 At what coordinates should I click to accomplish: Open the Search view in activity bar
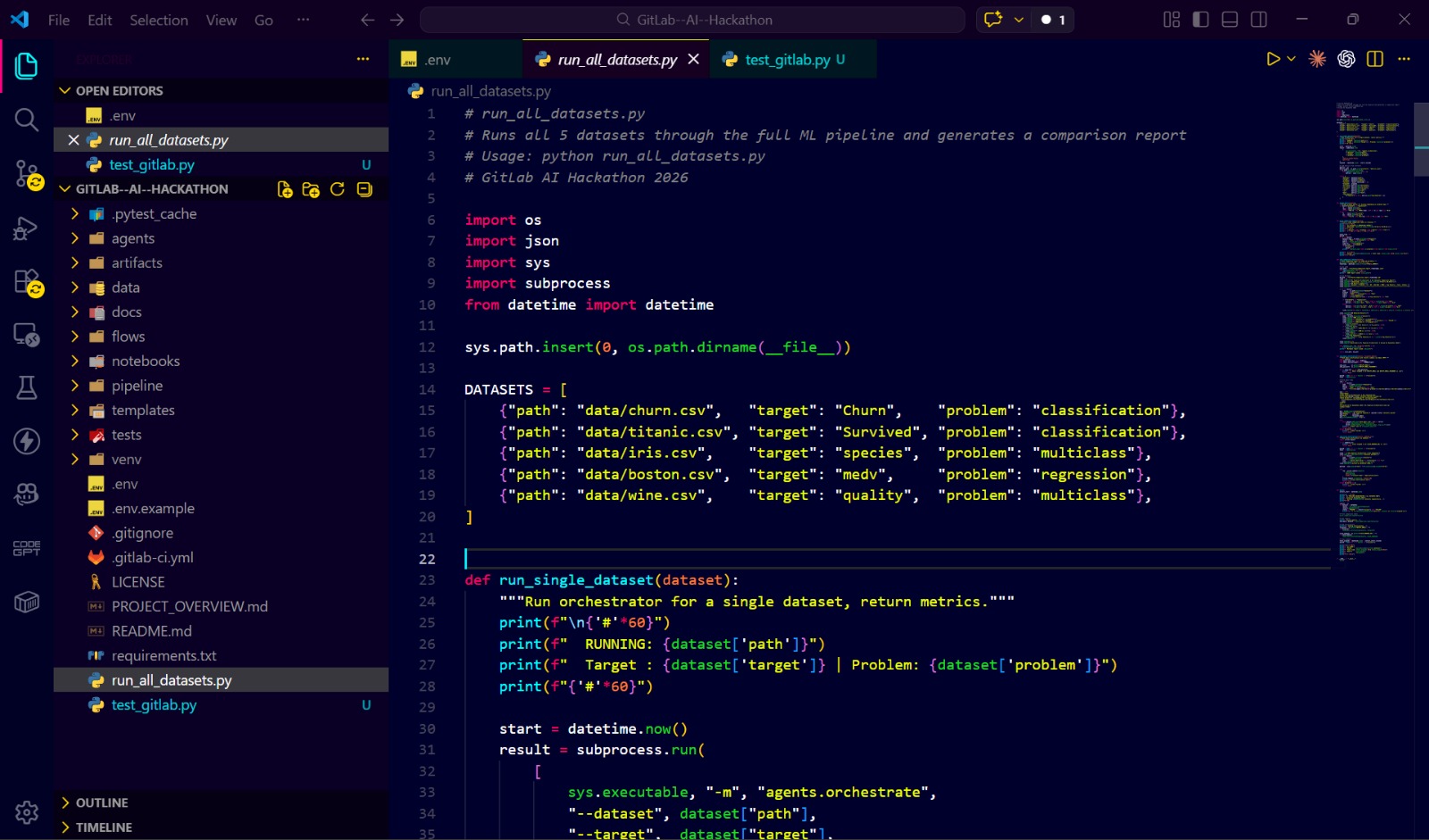(x=26, y=120)
